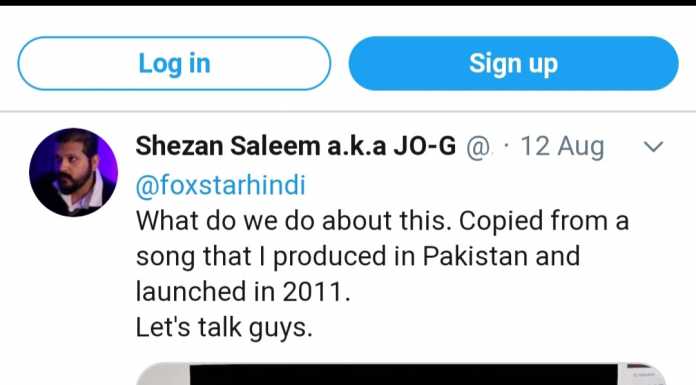Expand the tweet options chevron
This screenshot has width=696, height=385.
tap(653, 147)
